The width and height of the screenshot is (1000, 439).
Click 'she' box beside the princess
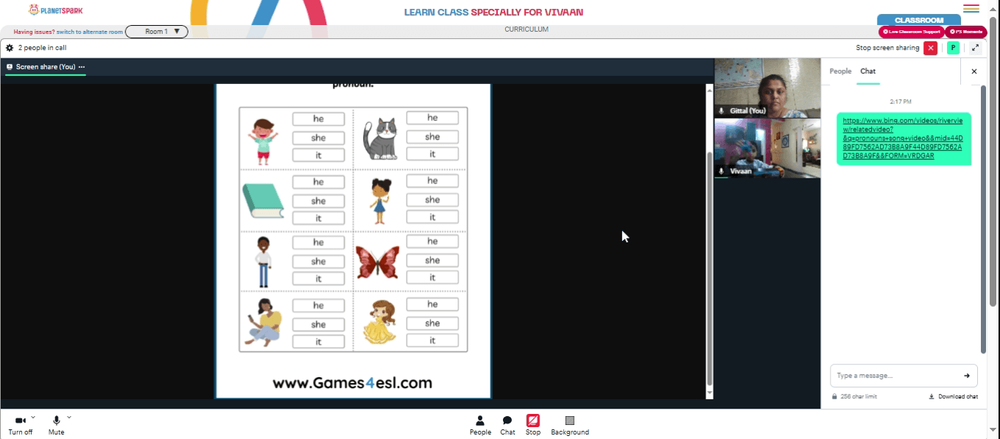pos(432,323)
